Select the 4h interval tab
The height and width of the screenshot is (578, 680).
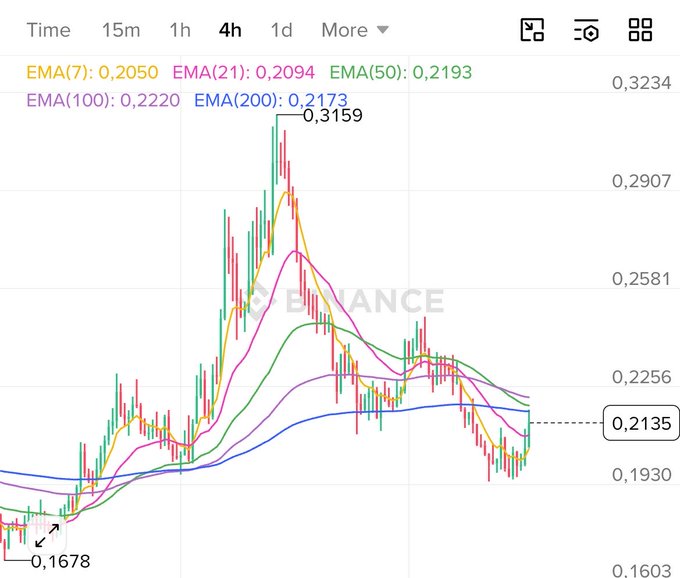(x=230, y=30)
